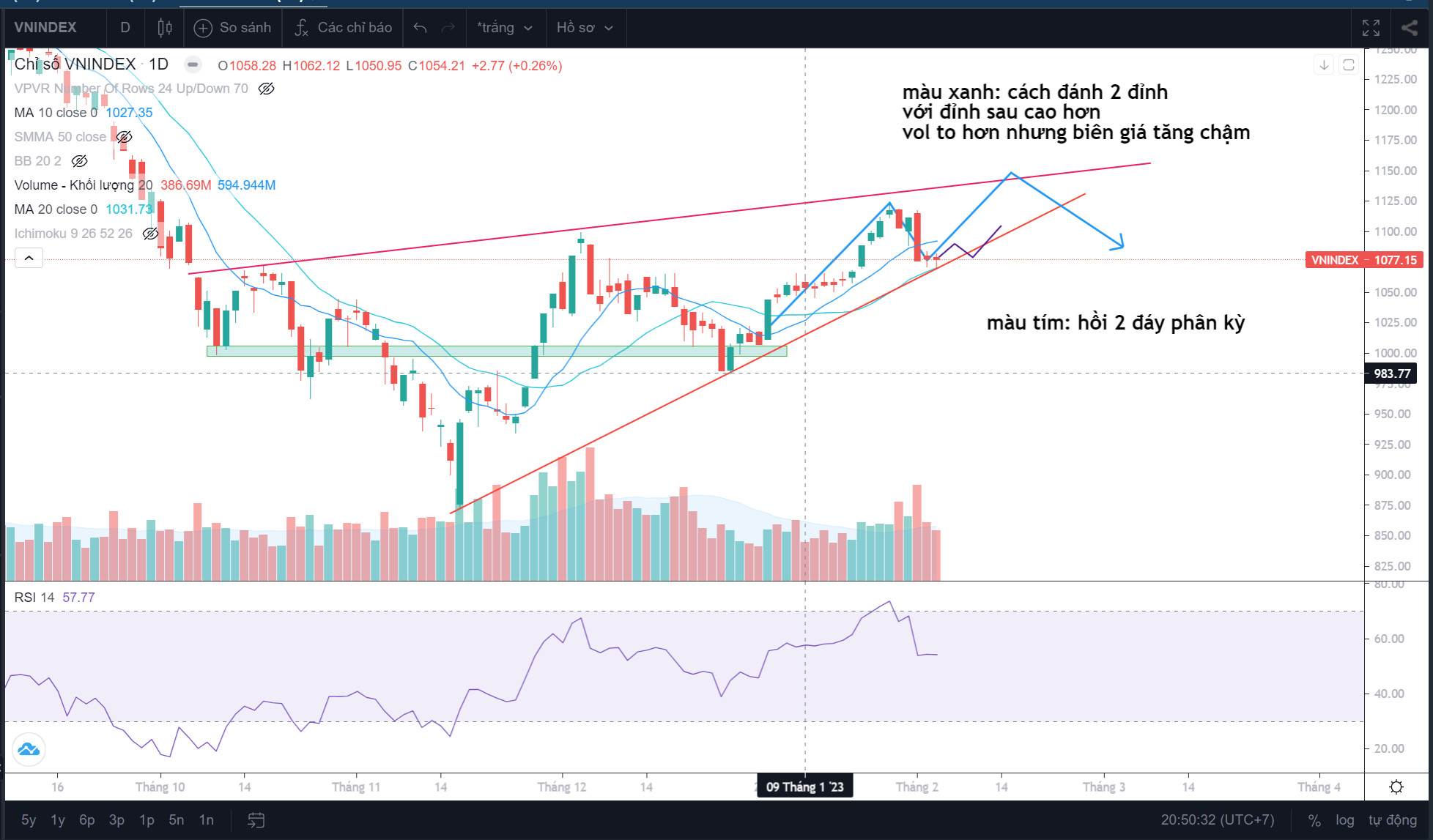This screenshot has width=1433, height=840.
Task: Expand the *trắng layout dropdown
Action: pyautogui.click(x=504, y=28)
